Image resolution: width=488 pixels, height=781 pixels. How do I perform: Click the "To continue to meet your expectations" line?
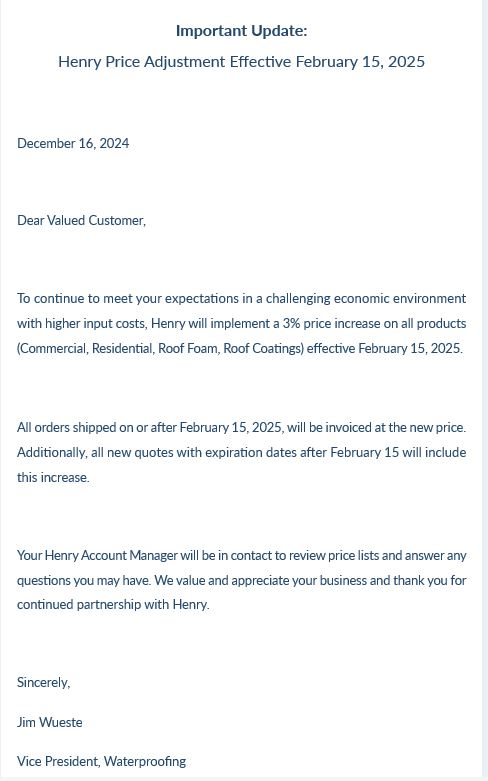(x=242, y=298)
